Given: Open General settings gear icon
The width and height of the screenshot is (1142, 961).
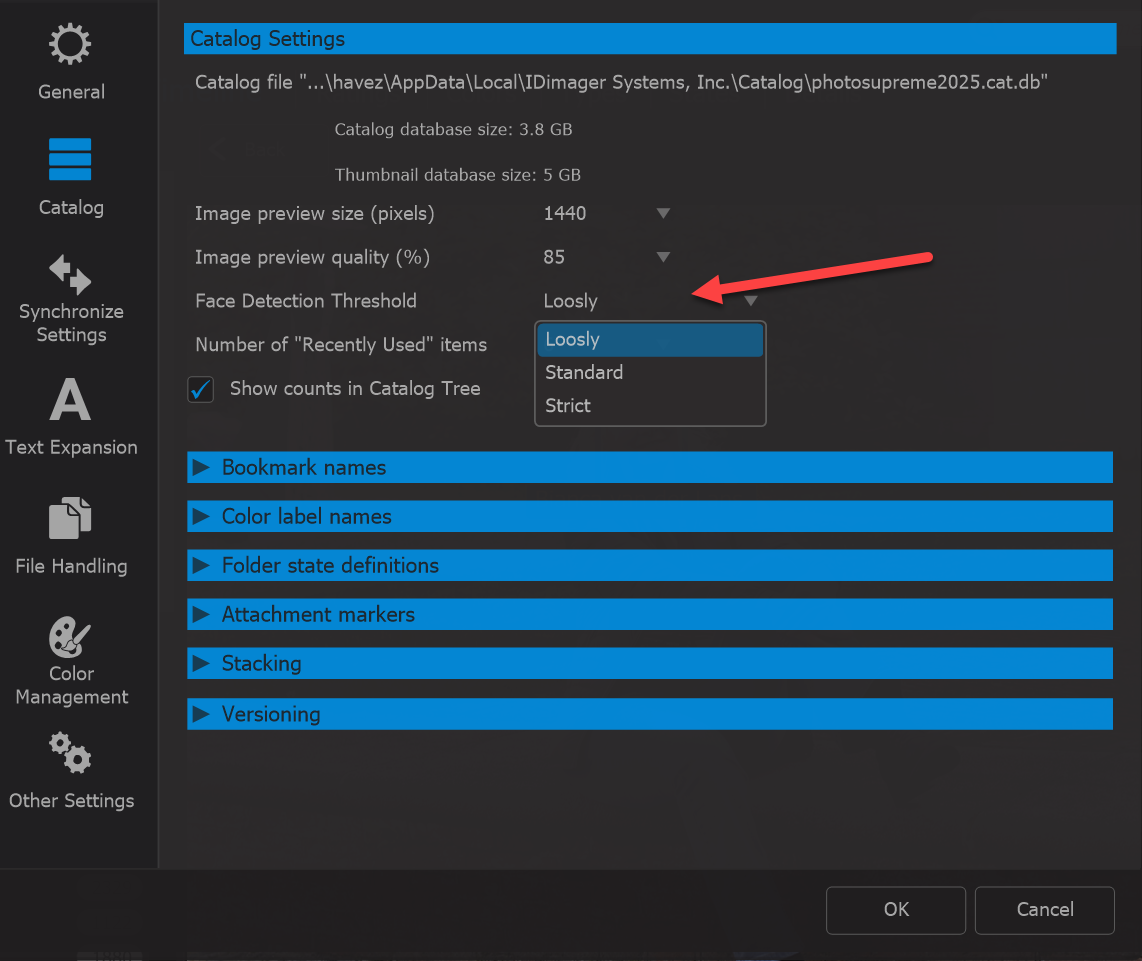Looking at the screenshot, I should (x=70, y=44).
